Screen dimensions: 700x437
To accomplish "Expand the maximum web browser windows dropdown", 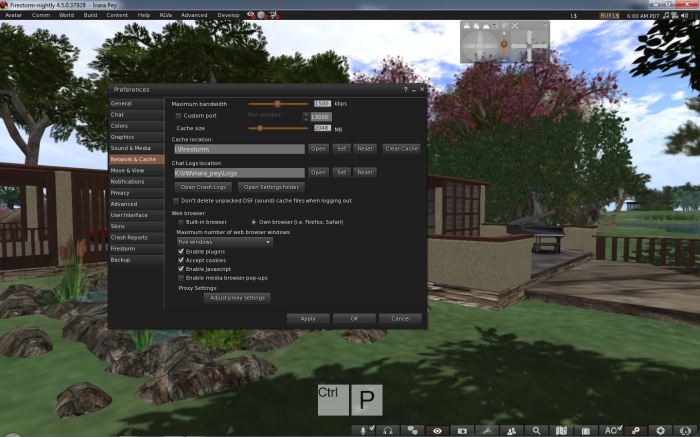I will pyautogui.click(x=224, y=241).
